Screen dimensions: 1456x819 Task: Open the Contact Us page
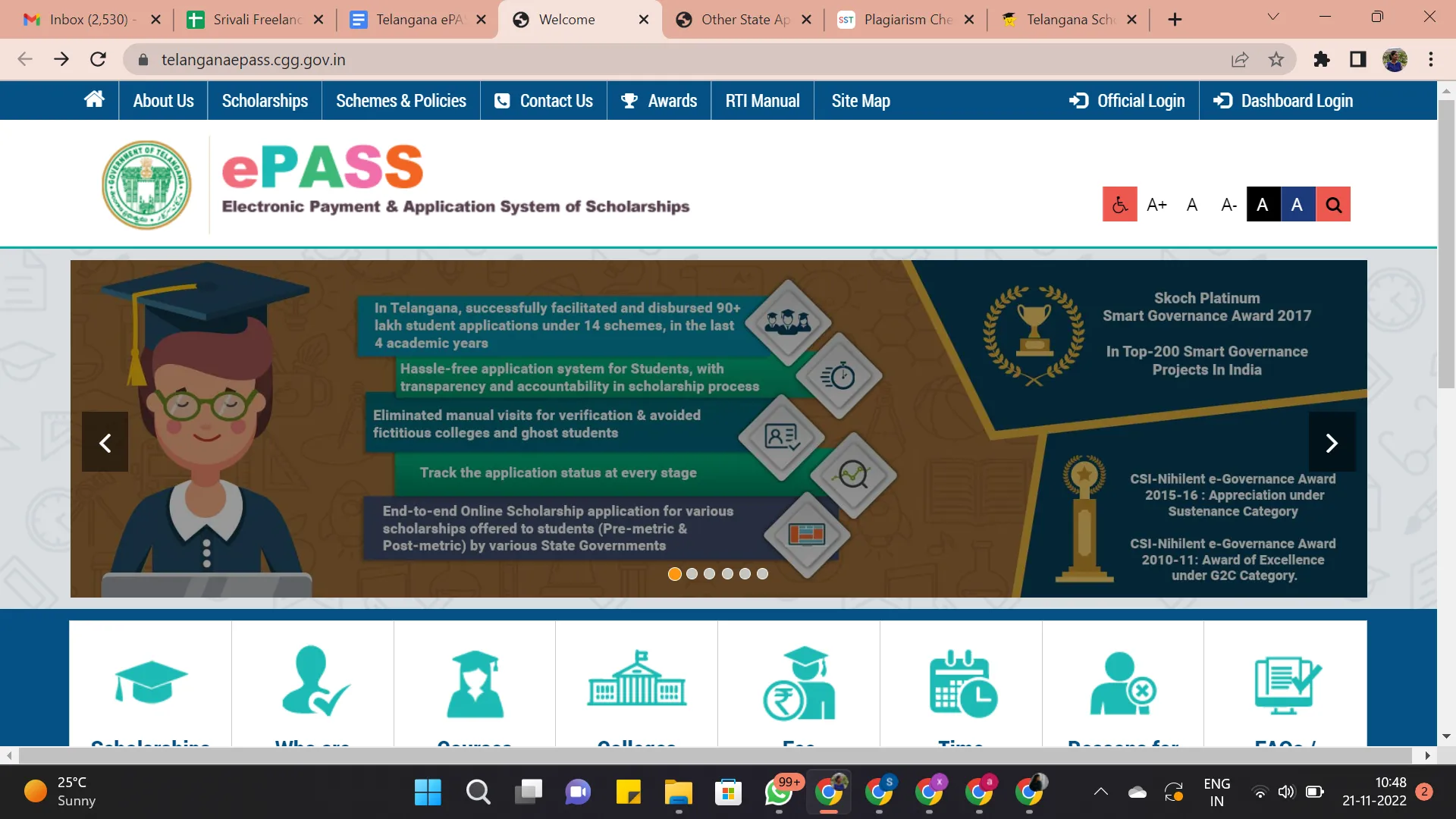[x=543, y=101]
